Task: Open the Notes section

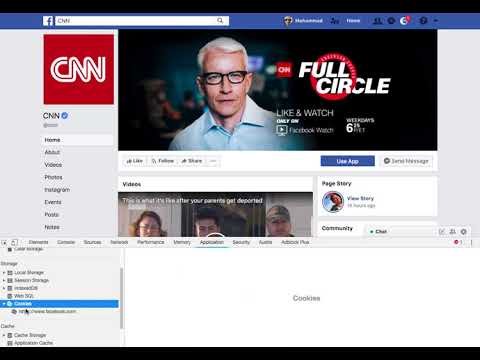Action: 52,227
